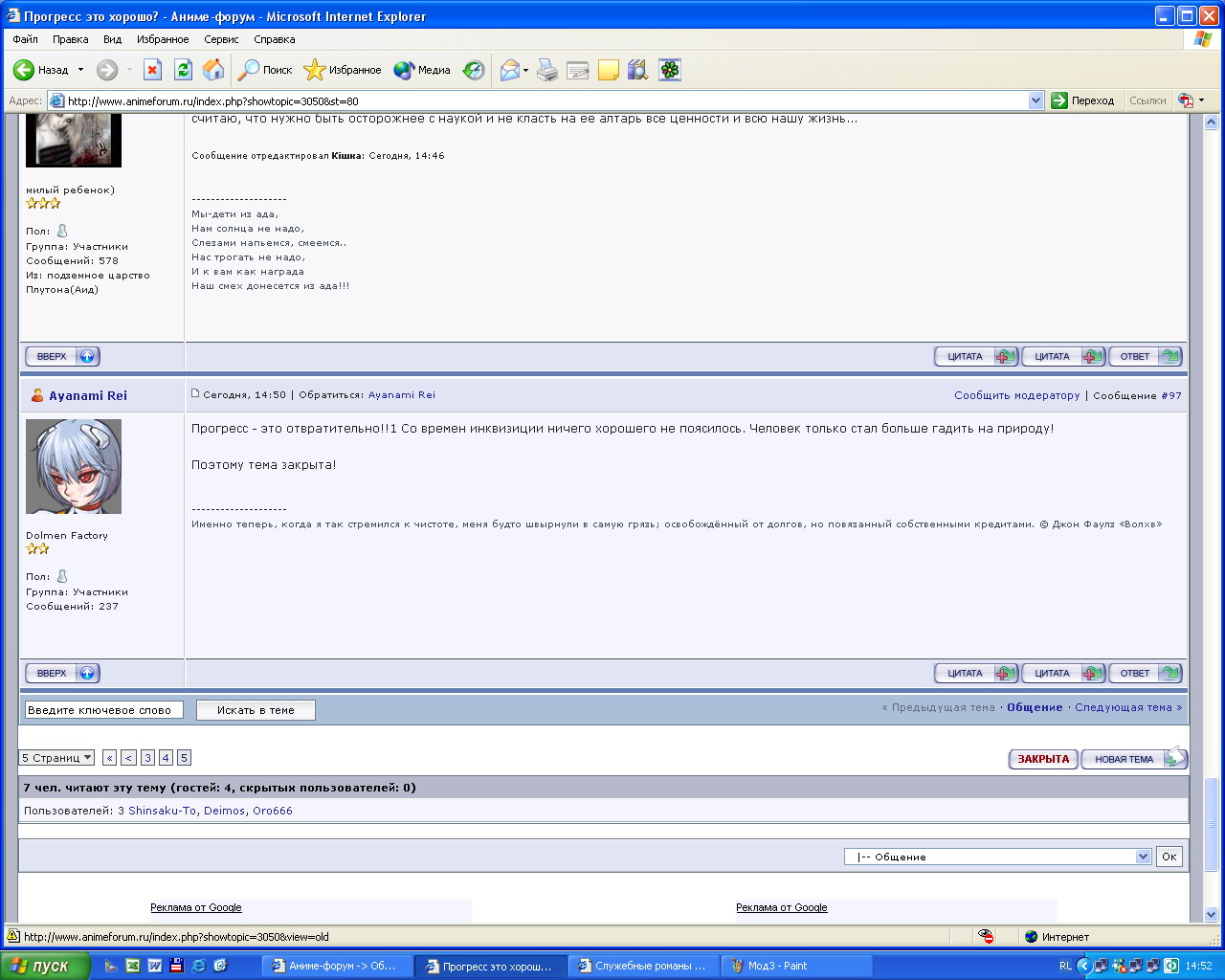Open Избранное favorites star button
This screenshot has height=980, width=1225.
pos(343,70)
